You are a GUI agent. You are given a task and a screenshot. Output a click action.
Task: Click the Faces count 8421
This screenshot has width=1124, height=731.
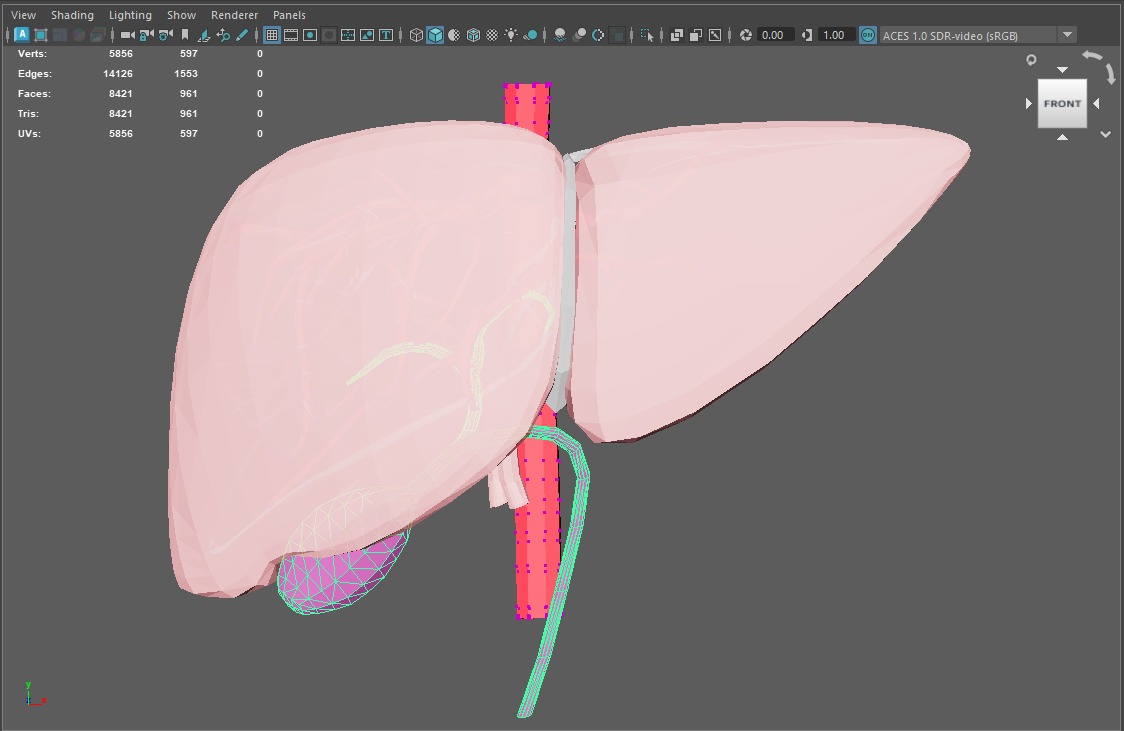pos(120,94)
